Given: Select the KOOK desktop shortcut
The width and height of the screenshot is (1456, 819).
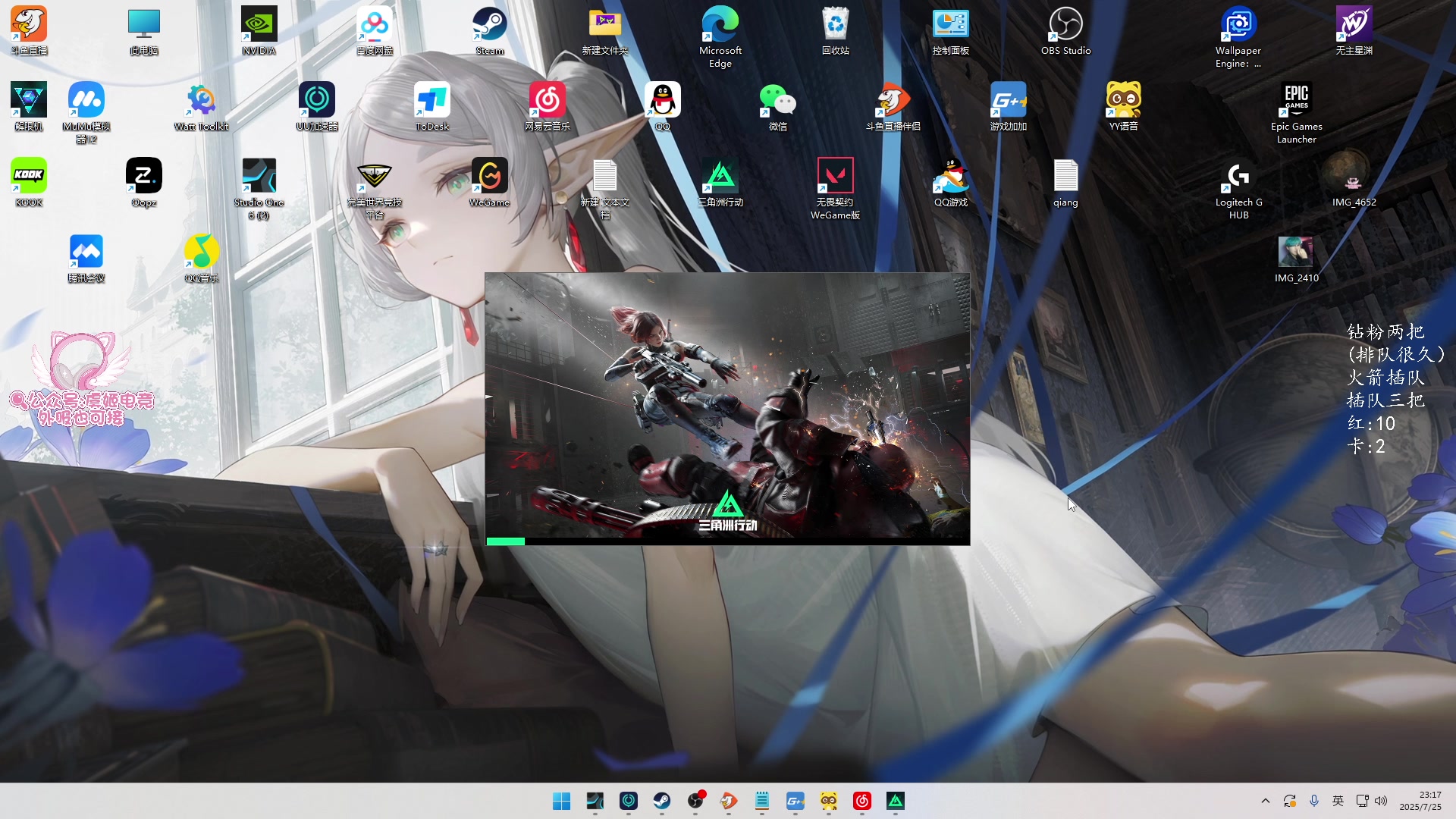Looking at the screenshot, I should (x=29, y=183).
